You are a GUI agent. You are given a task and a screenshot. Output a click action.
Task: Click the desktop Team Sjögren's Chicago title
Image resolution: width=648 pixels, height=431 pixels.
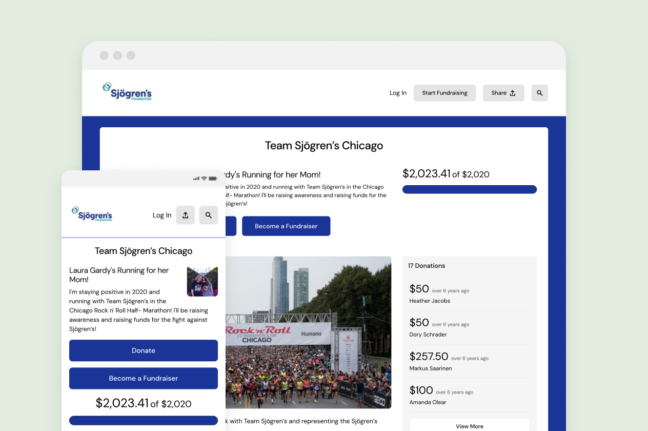(324, 145)
